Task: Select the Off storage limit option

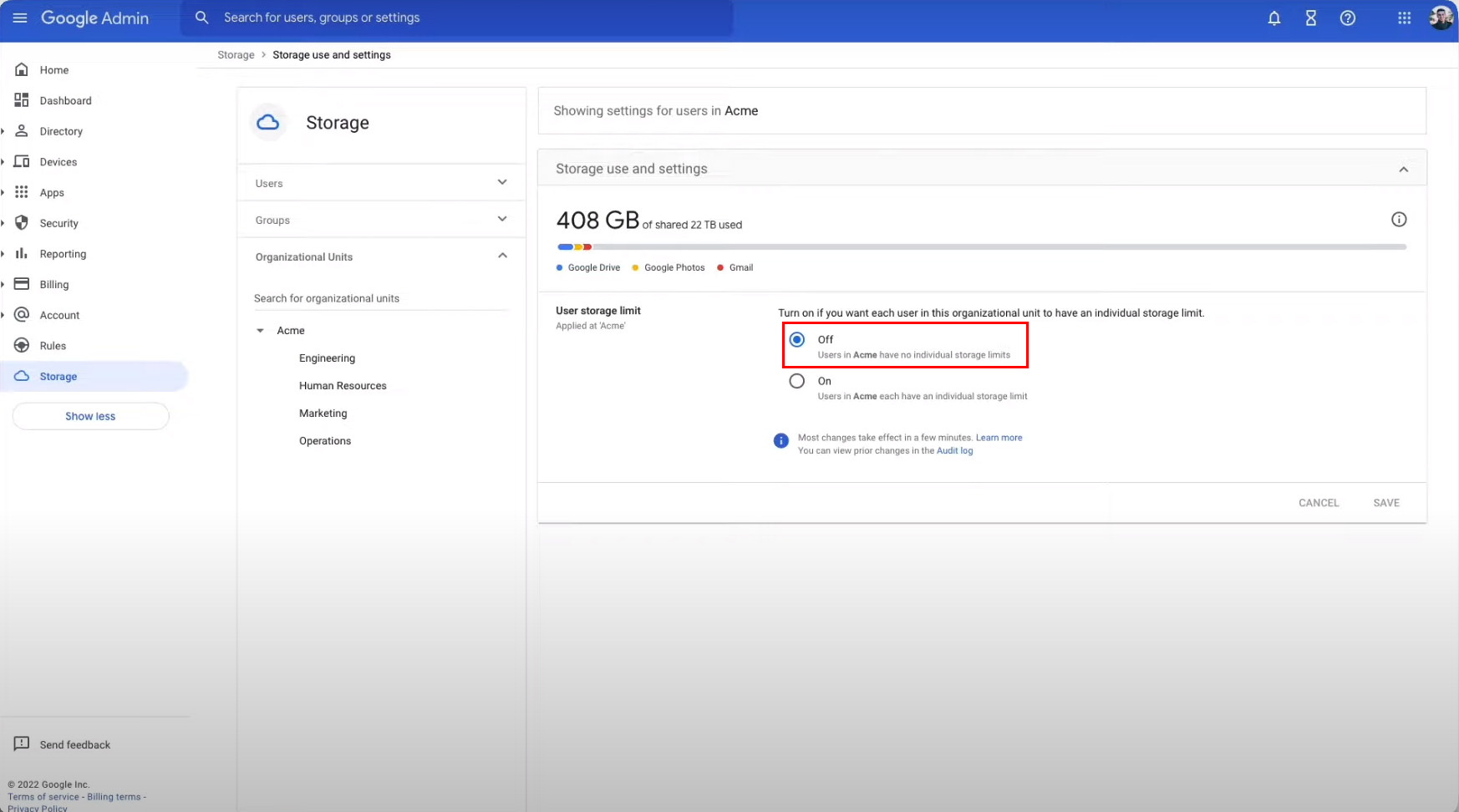Action: pyautogui.click(x=797, y=339)
